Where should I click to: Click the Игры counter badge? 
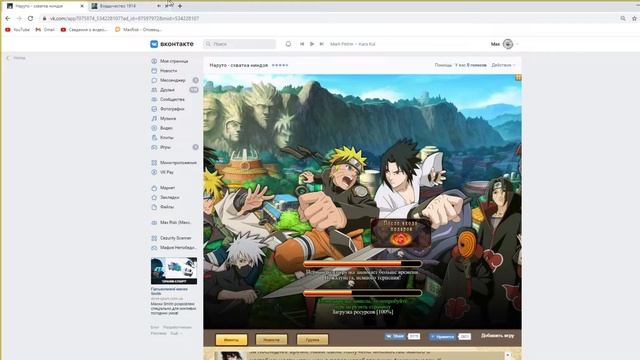[x=196, y=147]
